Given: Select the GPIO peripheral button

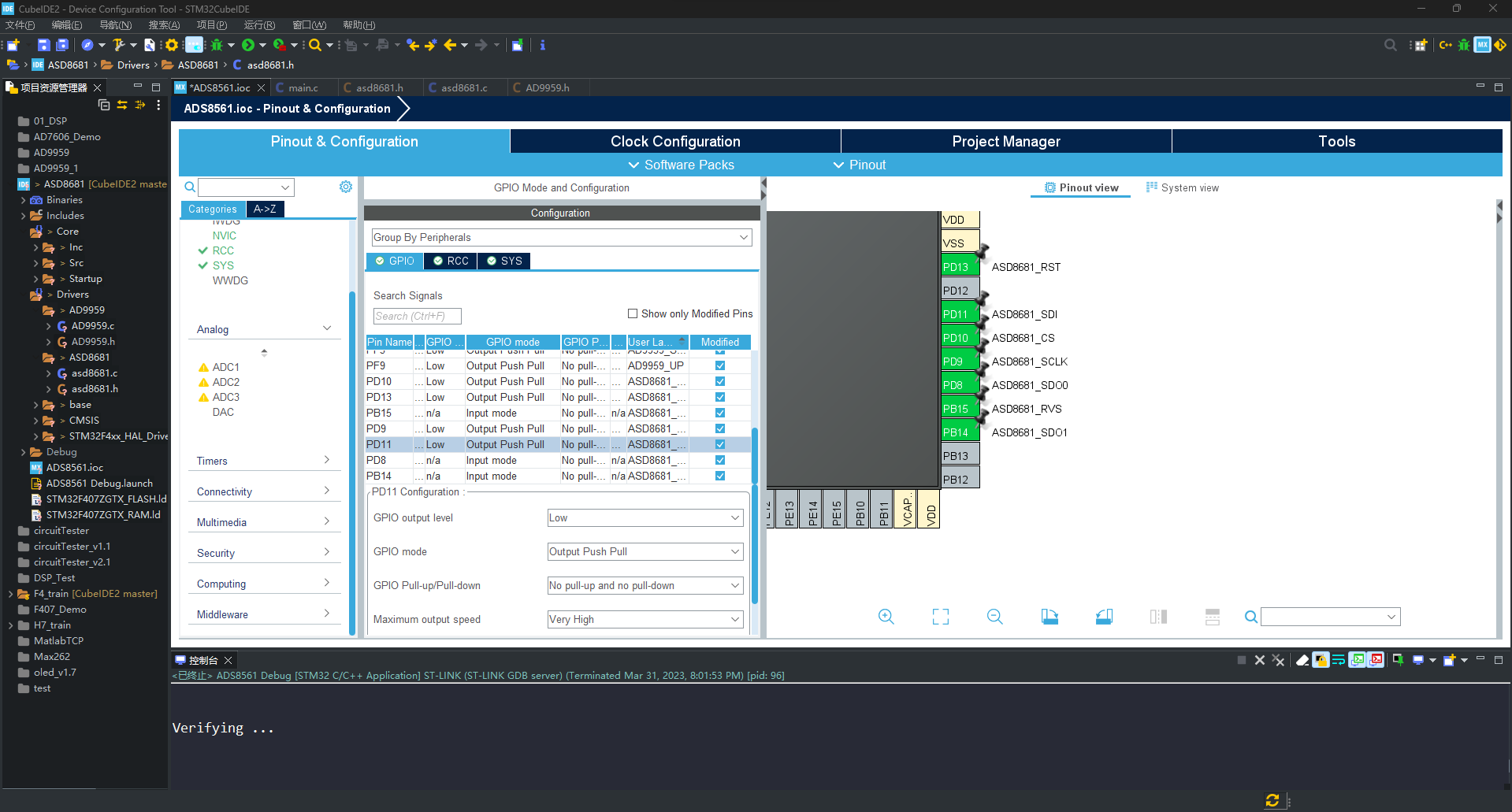Looking at the screenshot, I should 395,261.
